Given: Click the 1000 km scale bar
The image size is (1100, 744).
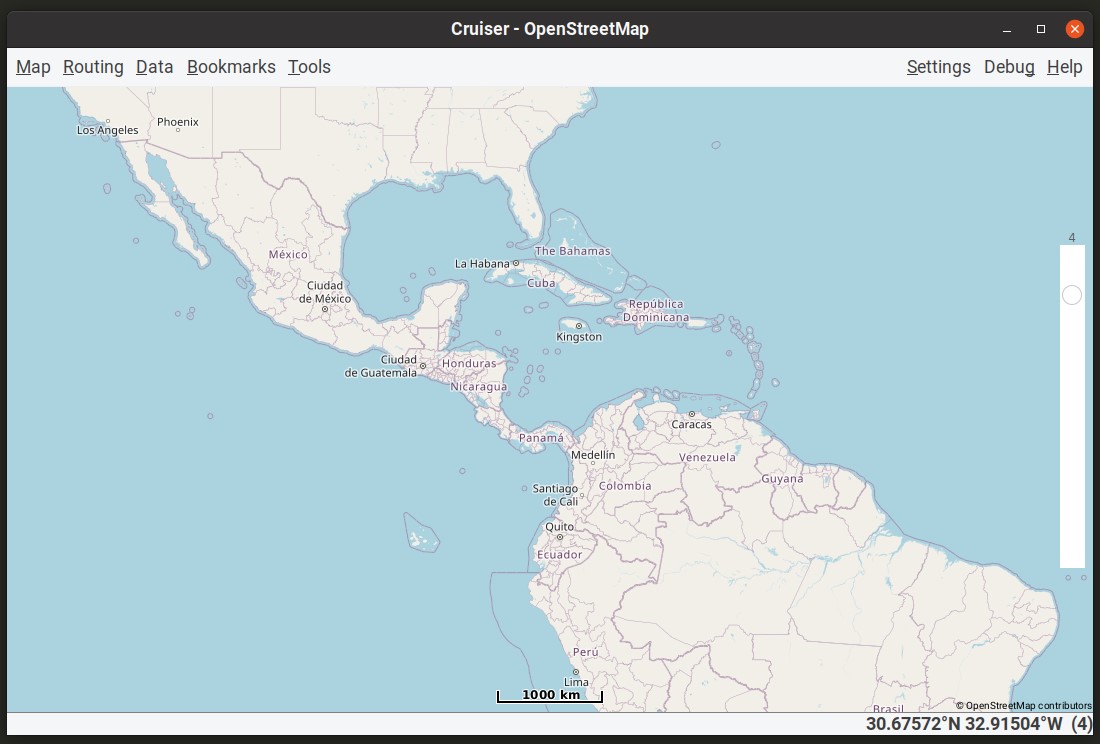Looking at the screenshot, I should pyautogui.click(x=550, y=696).
